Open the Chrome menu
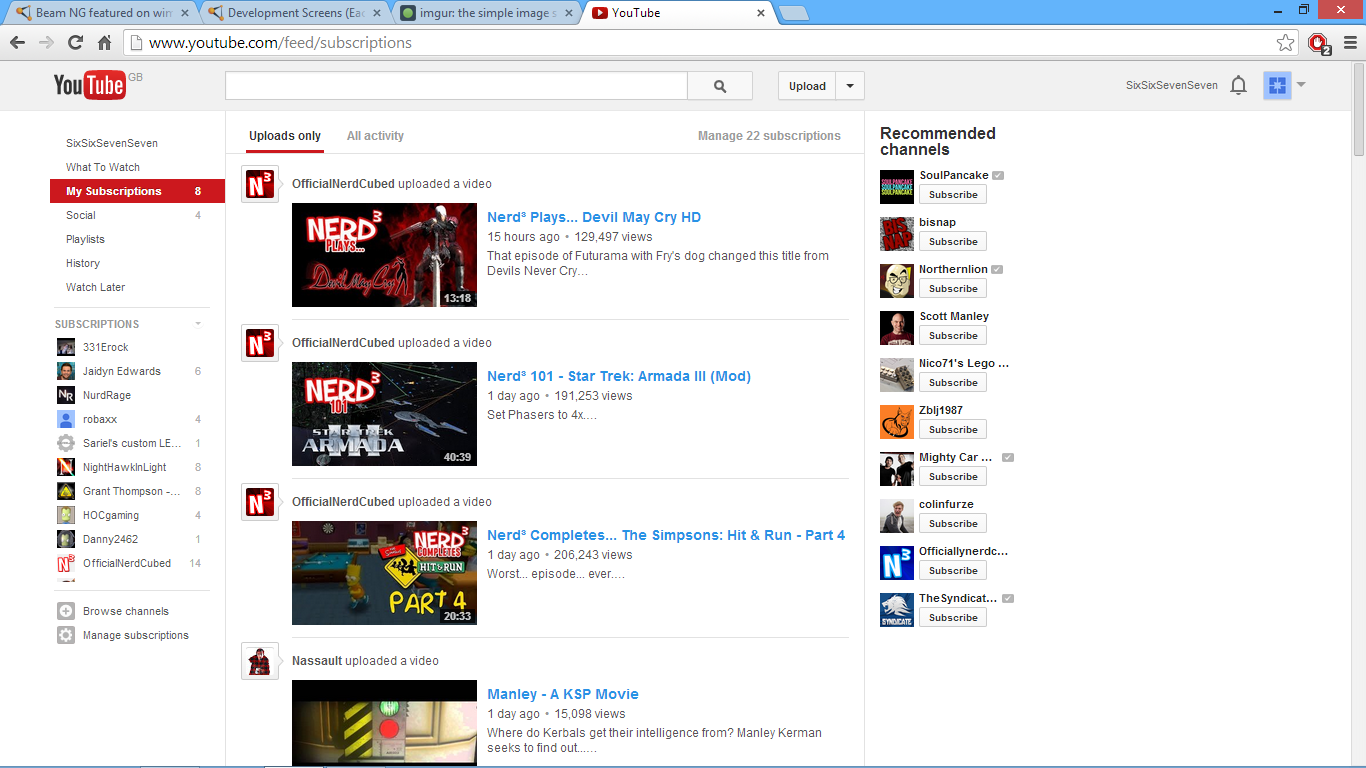1366x768 pixels. tap(1350, 42)
